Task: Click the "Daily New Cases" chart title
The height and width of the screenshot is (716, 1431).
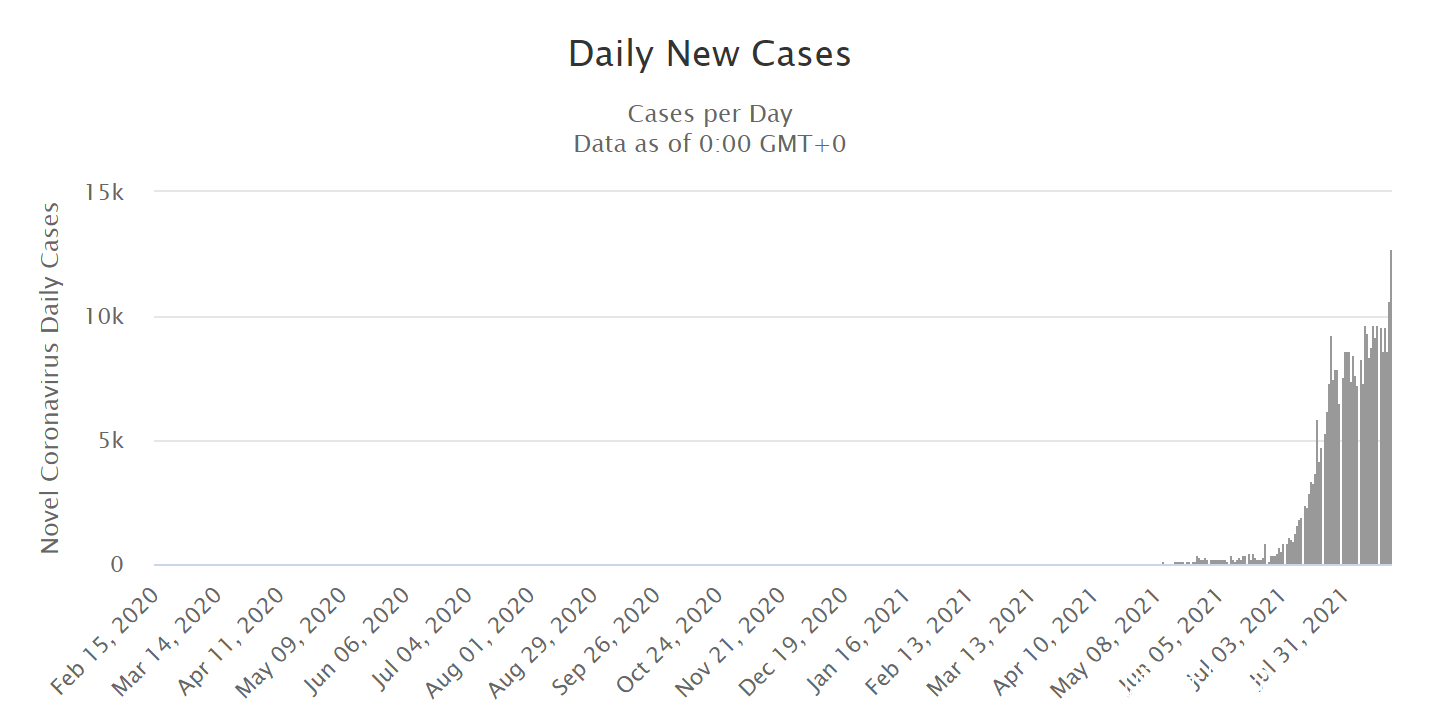Action: 709,54
